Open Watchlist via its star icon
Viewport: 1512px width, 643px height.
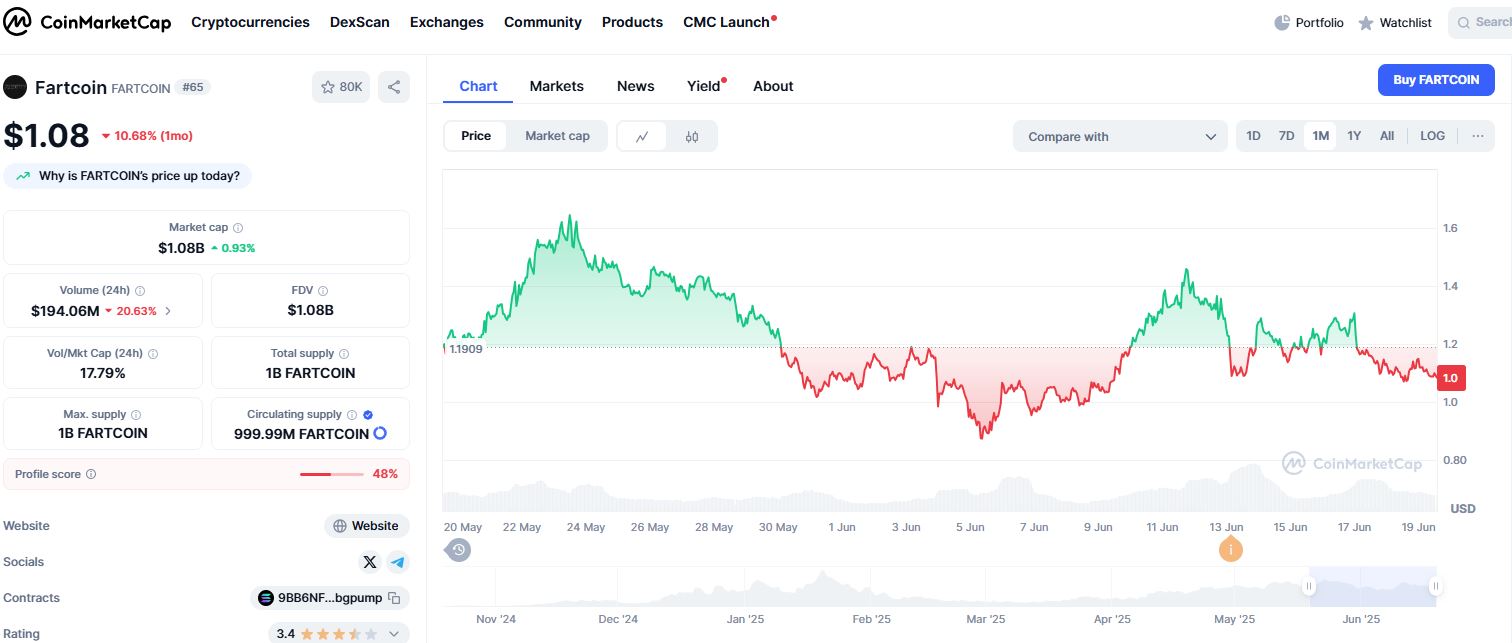[x=1366, y=23]
